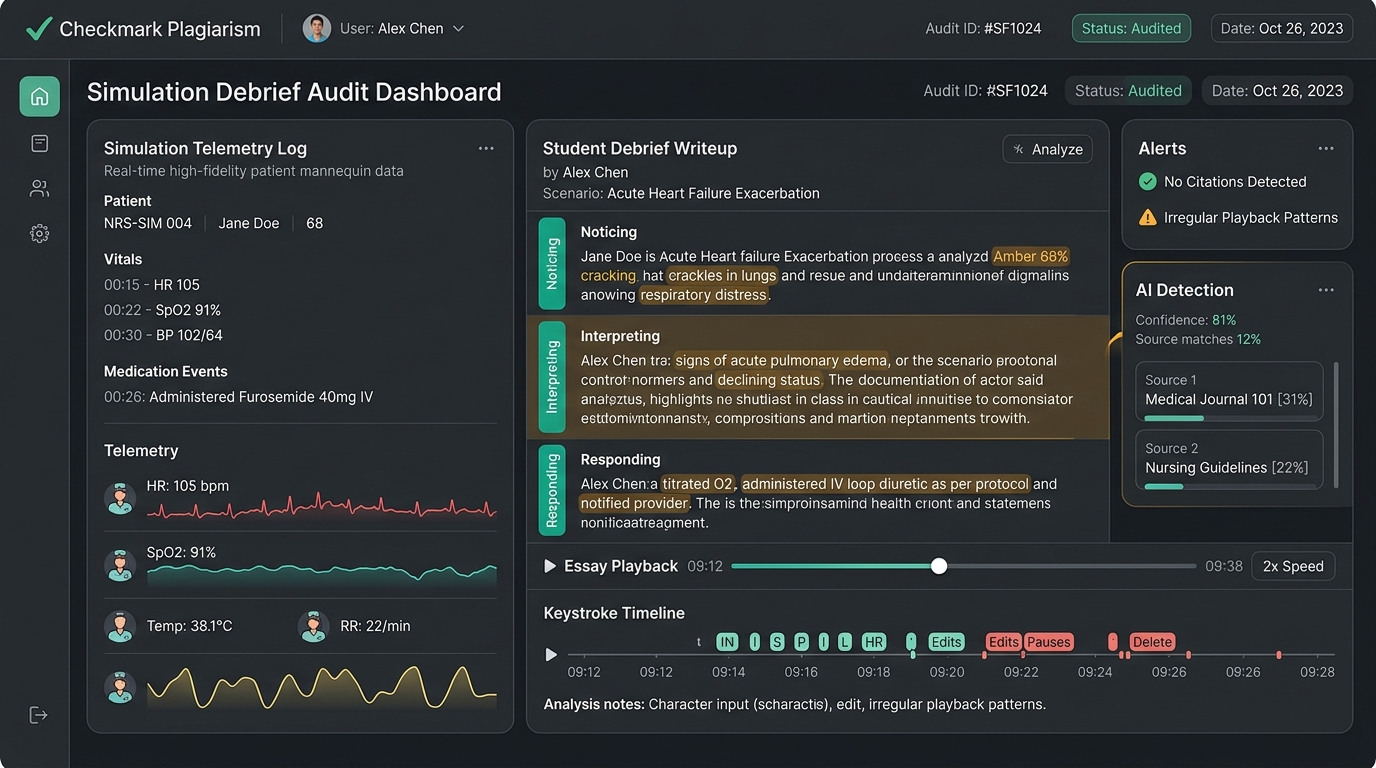The width and height of the screenshot is (1376, 768).
Task: Open the Alerts panel options menu
Action: [1326, 148]
